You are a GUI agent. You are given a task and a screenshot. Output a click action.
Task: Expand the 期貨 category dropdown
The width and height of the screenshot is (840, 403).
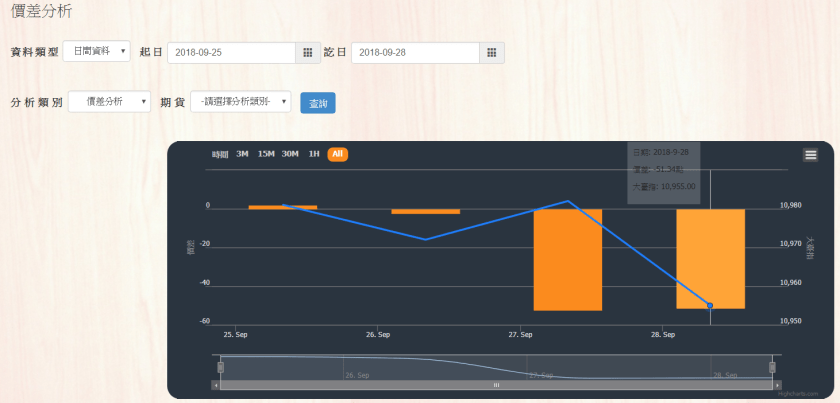click(x=240, y=102)
